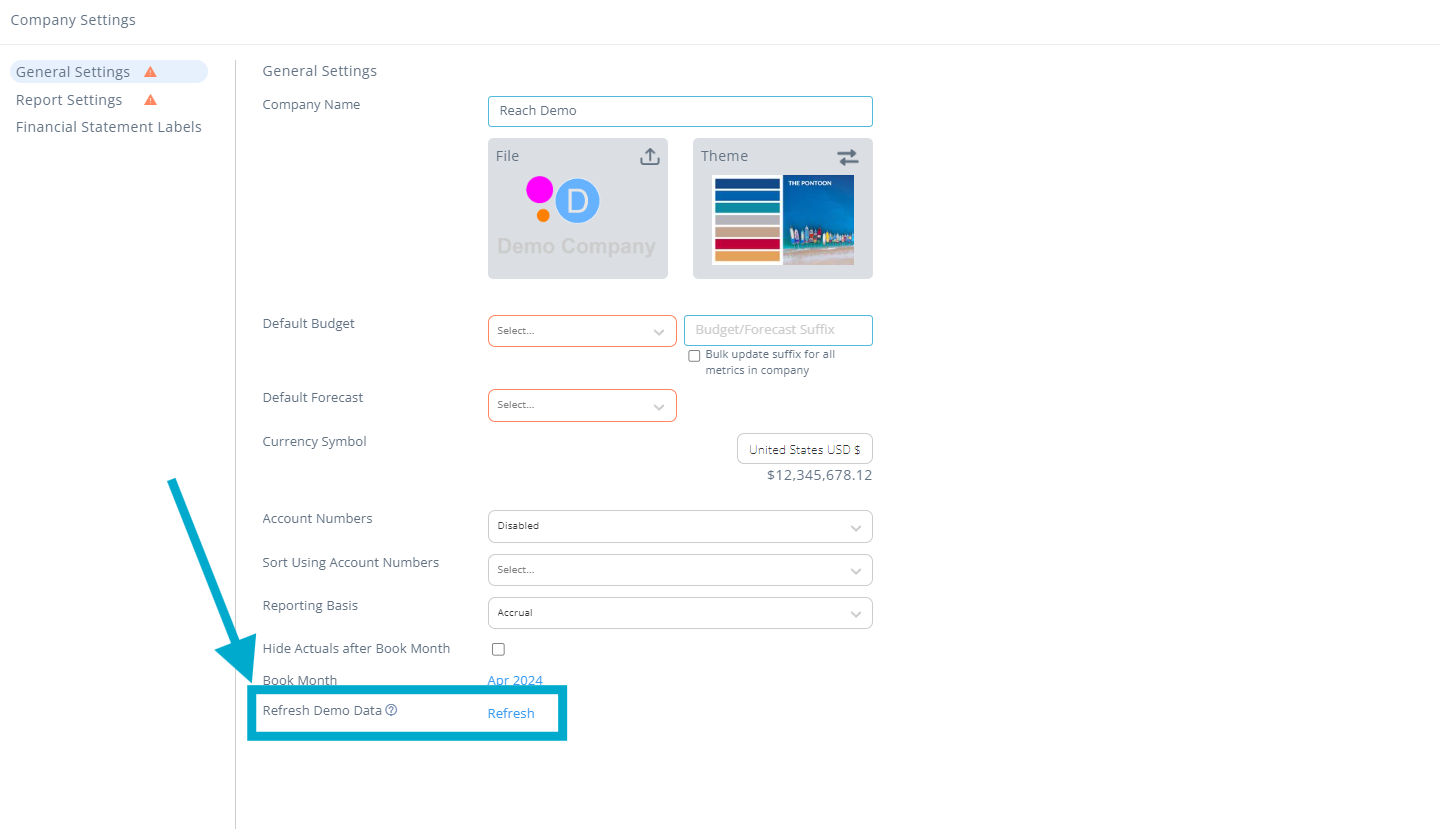This screenshot has width=1440, height=829.
Task: Select Financial Statement Labels in sidebar
Action: pos(108,127)
